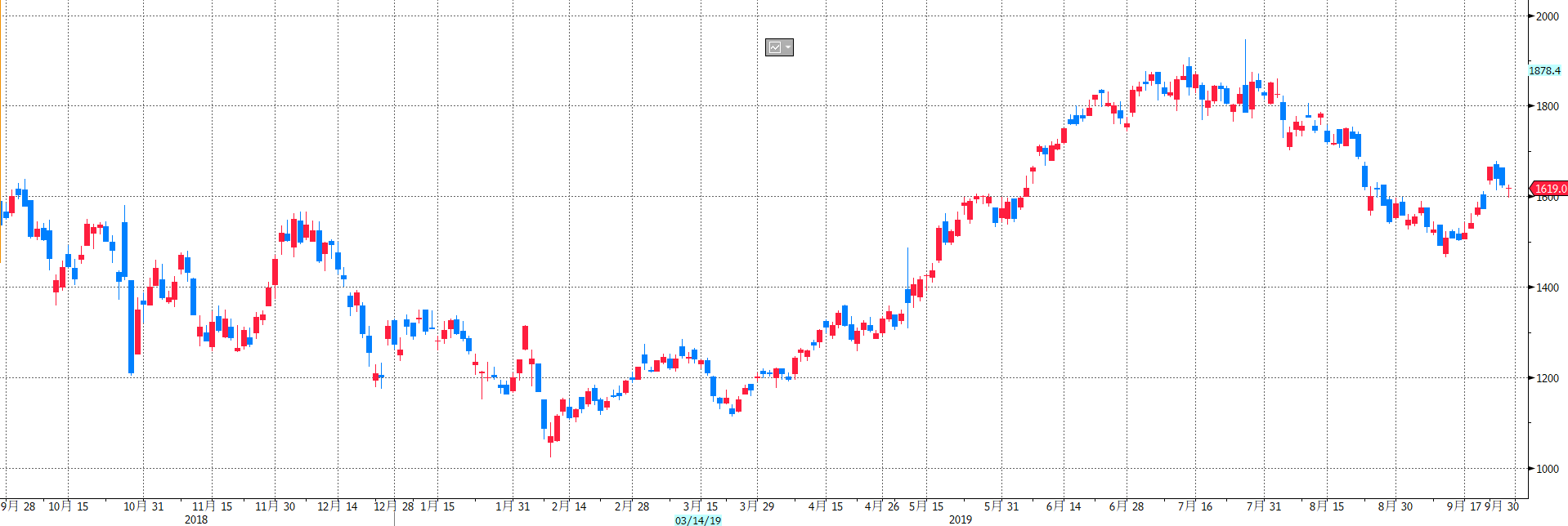Viewport: 1568px width, 526px height.
Task: Click the 1200 price axis label
Action: (1547, 378)
